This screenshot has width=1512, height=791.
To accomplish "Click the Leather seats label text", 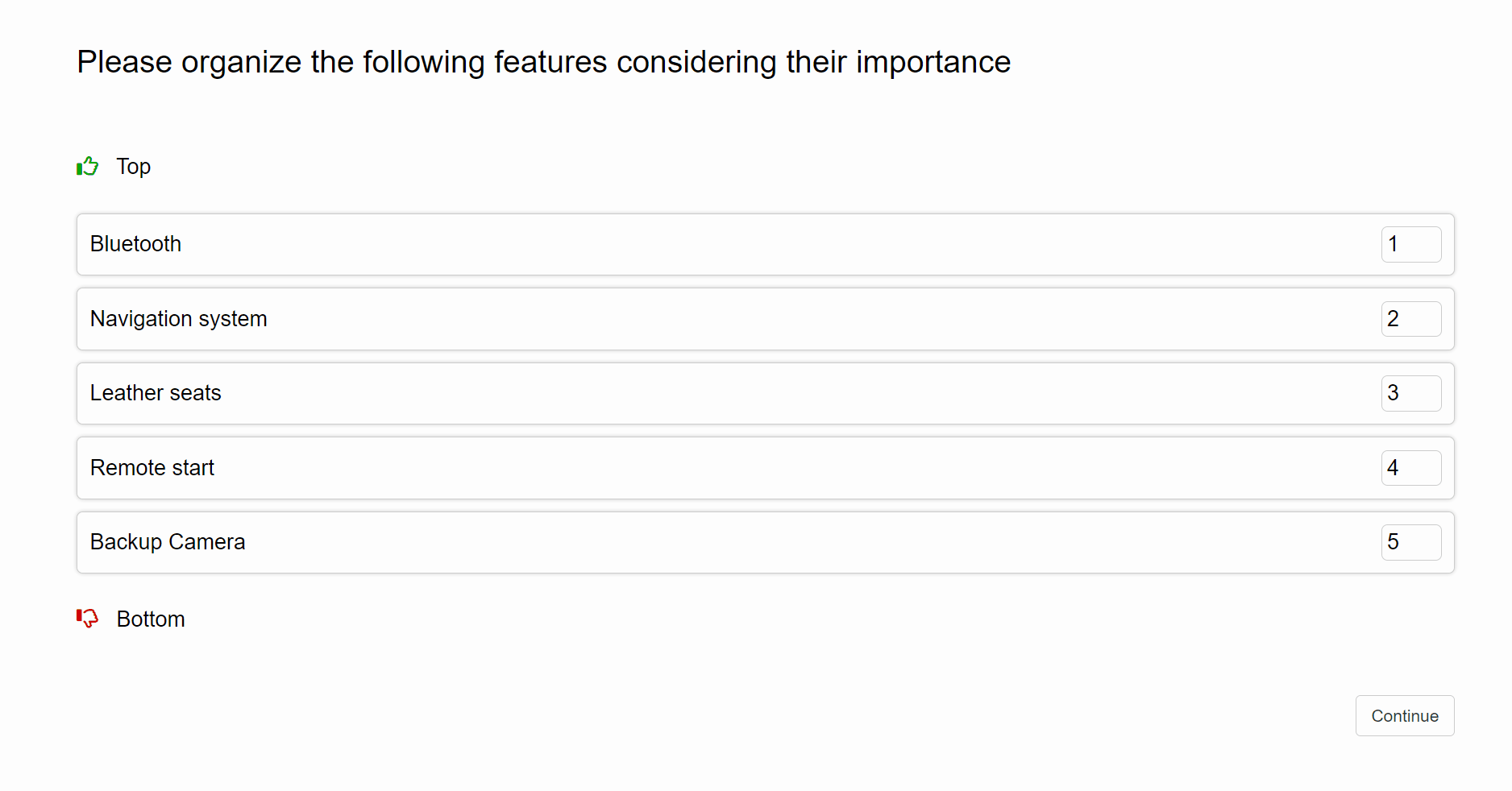I will coord(156,393).
